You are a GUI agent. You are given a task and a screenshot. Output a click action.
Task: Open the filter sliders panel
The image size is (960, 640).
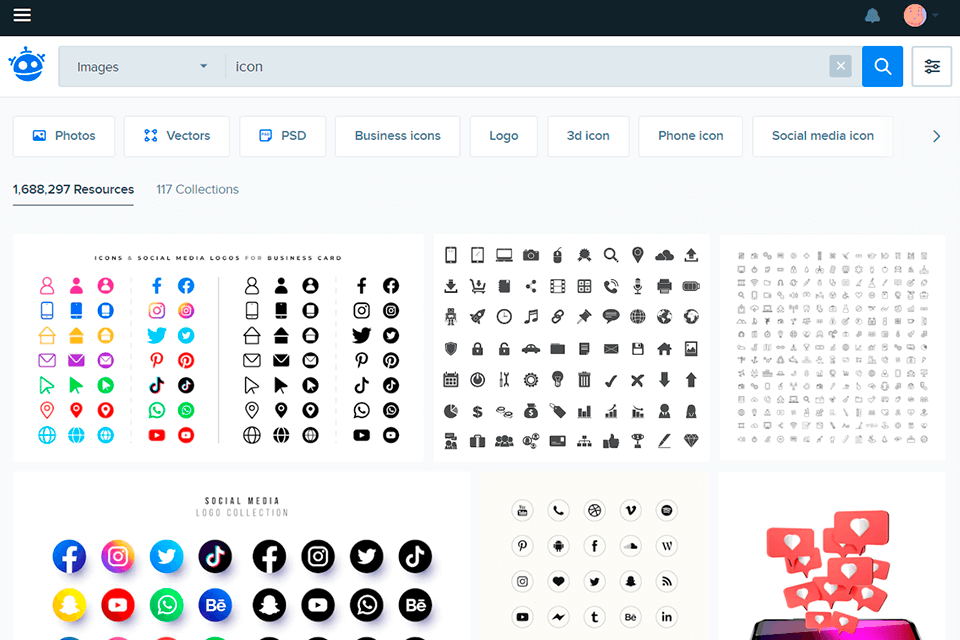[x=932, y=66]
